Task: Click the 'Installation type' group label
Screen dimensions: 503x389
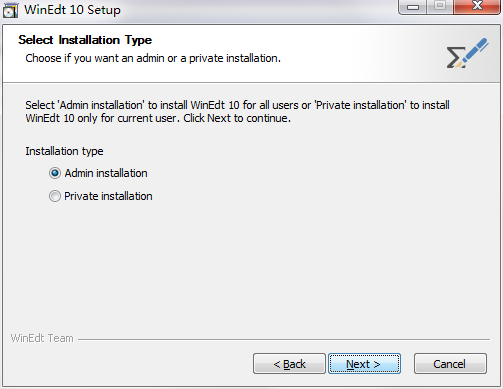Action: pyautogui.click(x=64, y=151)
